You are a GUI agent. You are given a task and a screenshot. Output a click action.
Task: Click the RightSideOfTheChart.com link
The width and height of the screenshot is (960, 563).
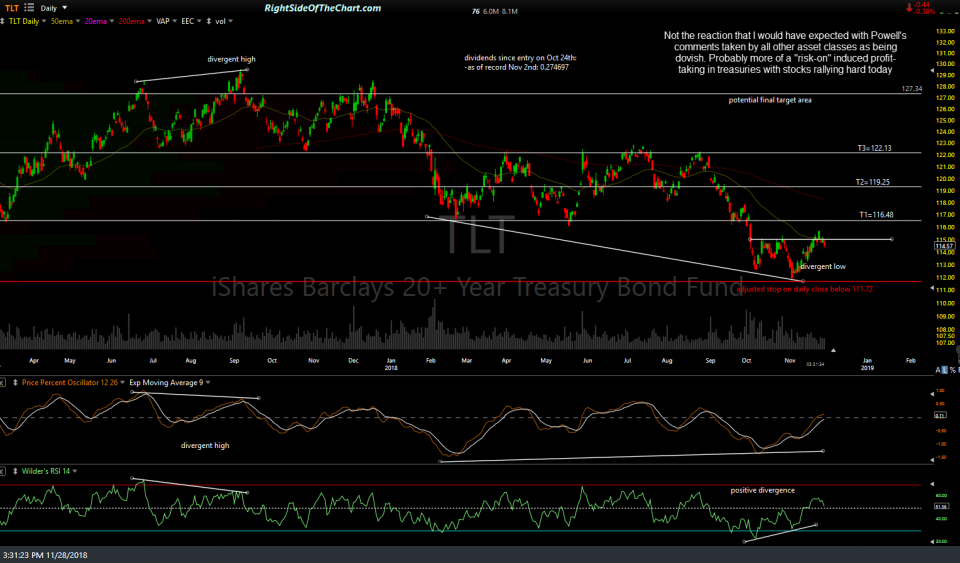click(x=323, y=8)
